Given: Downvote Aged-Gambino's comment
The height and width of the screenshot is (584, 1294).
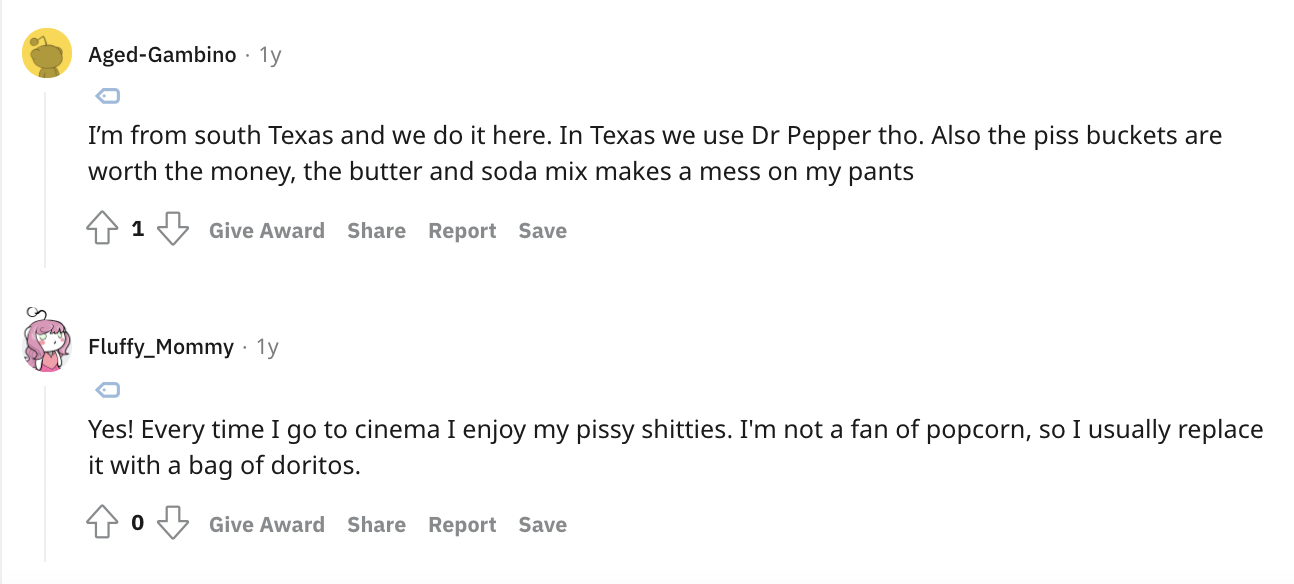Looking at the screenshot, I should [174, 230].
